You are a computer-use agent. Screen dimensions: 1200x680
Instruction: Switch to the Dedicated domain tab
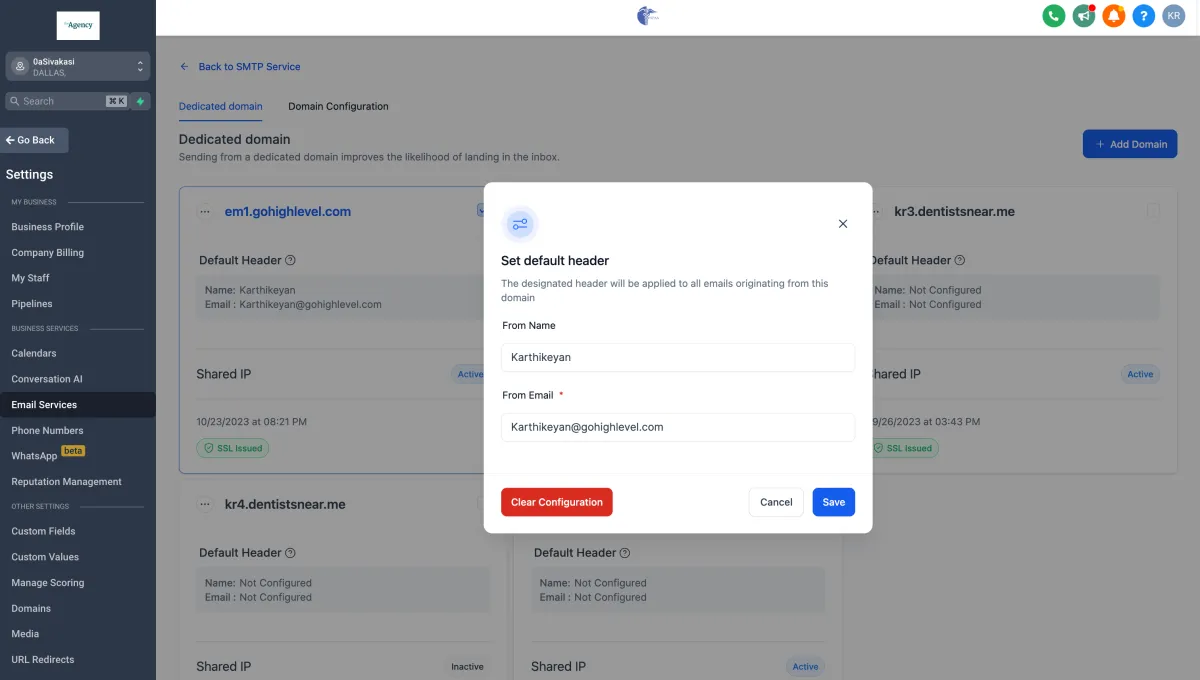pos(221,106)
